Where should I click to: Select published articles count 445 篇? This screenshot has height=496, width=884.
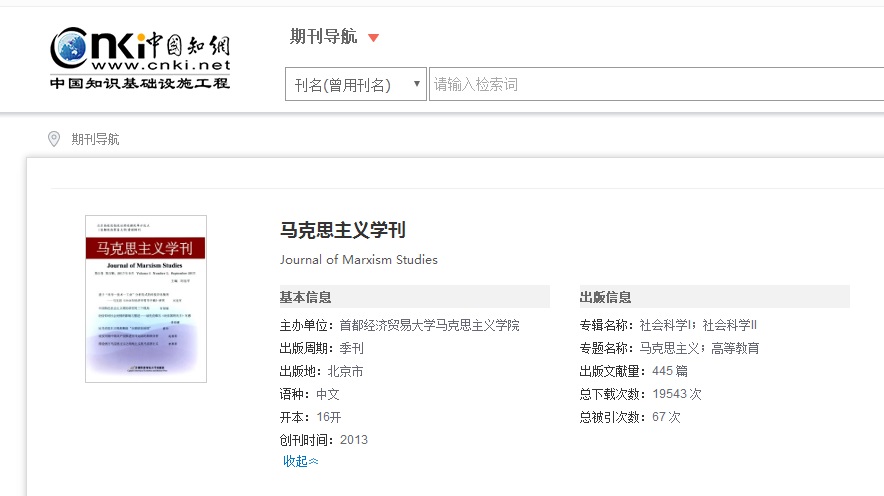click(x=670, y=371)
